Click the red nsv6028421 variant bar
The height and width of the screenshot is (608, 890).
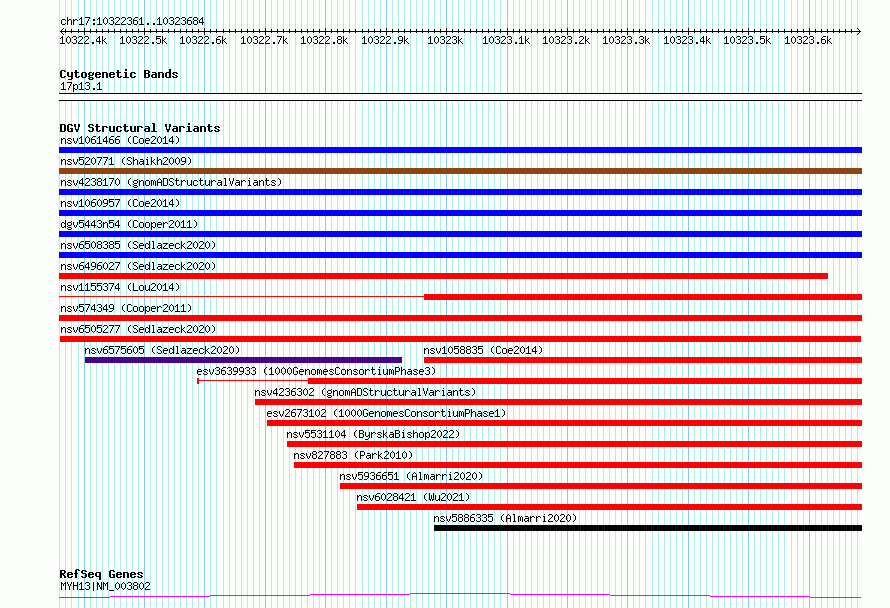point(610,507)
